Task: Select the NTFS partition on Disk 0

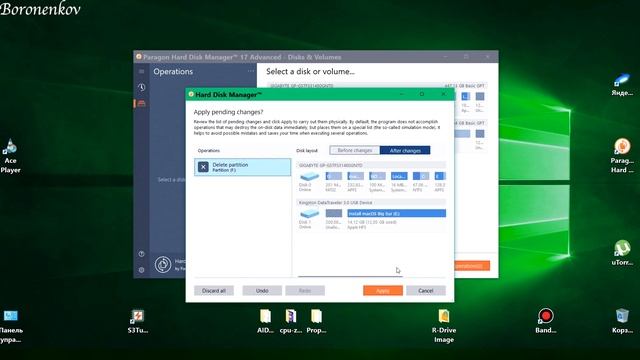Action: tap(420, 176)
